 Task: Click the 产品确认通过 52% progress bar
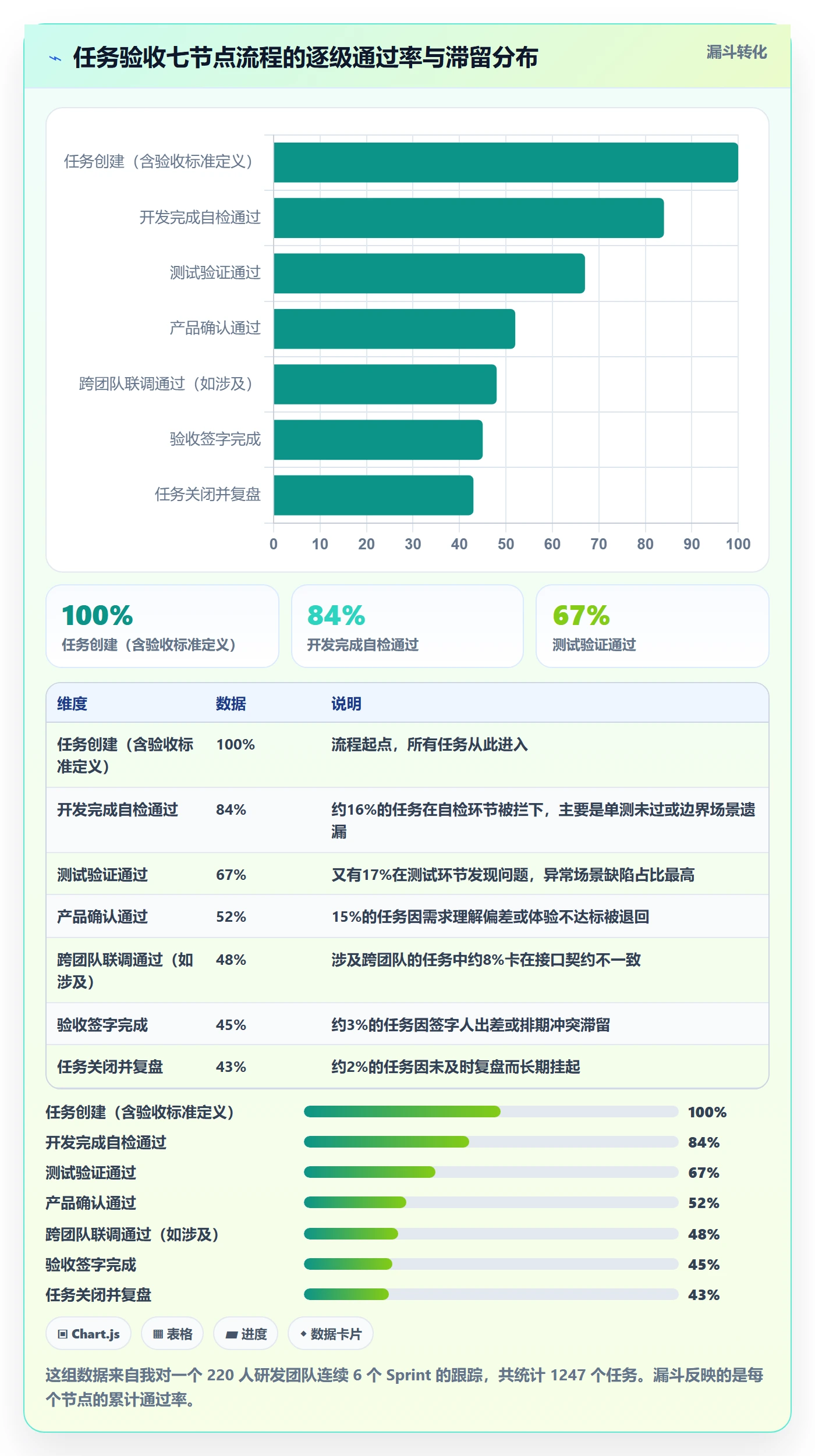[491, 1202]
